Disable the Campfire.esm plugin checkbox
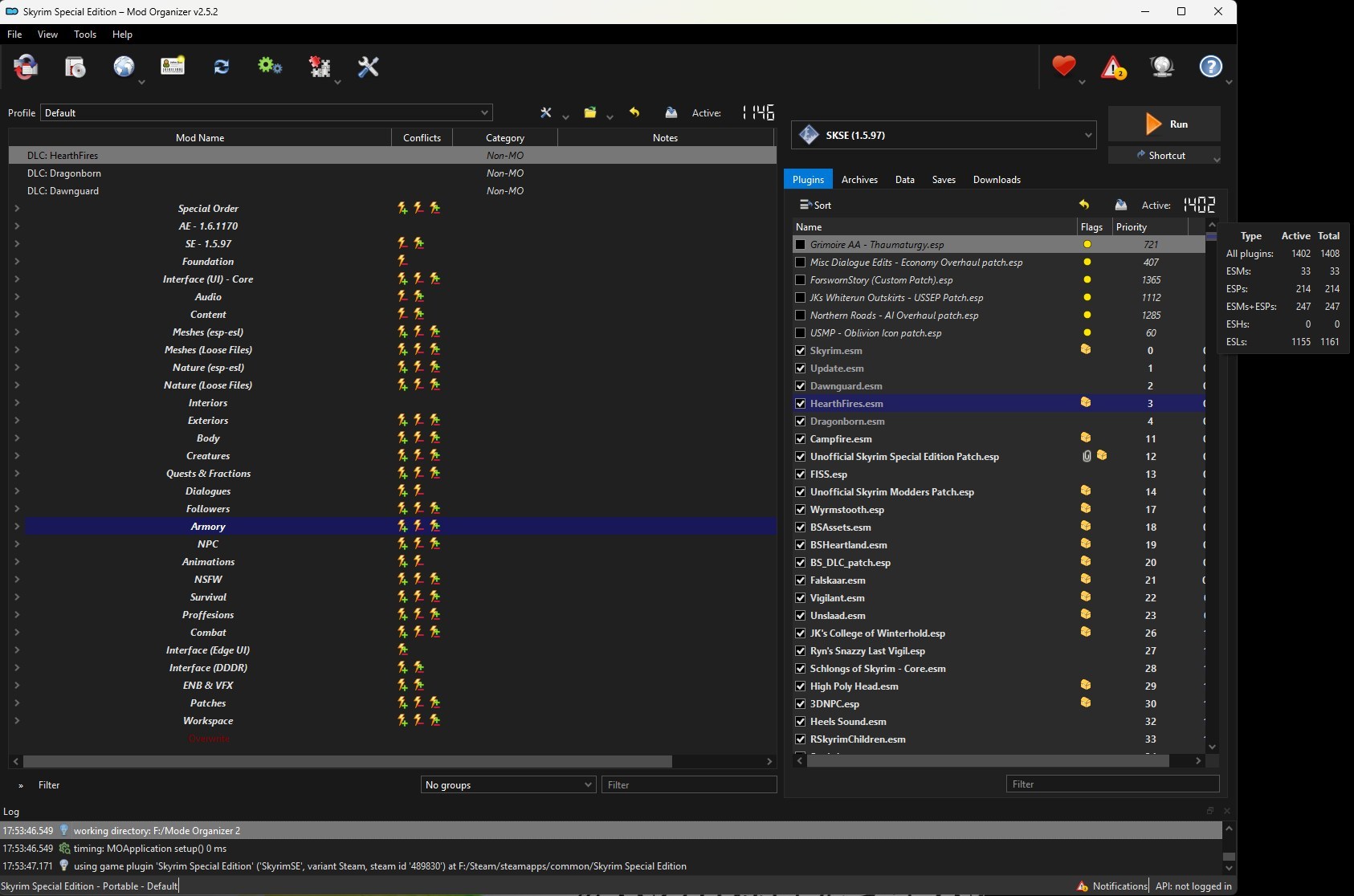1354x896 pixels. (800, 438)
